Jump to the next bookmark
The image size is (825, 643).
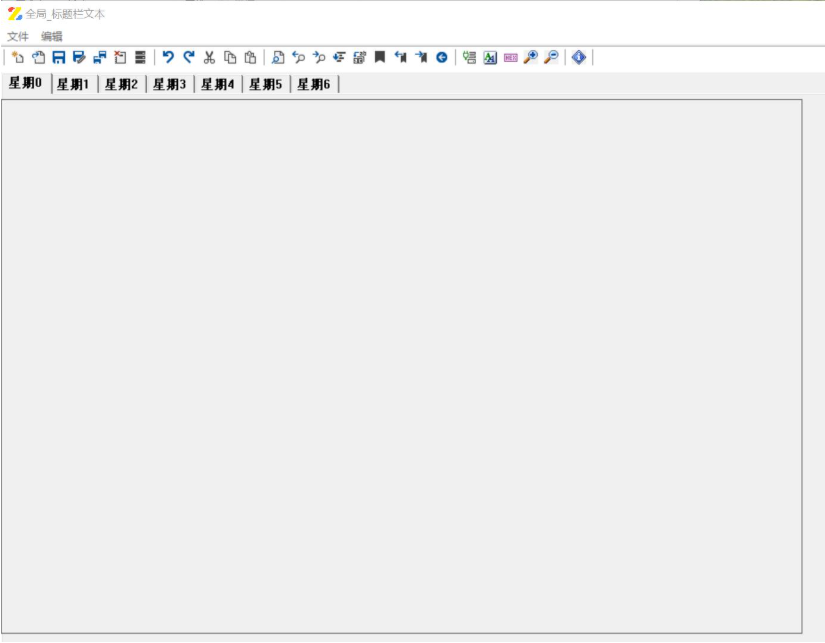pyautogui.click(x=421, y=57)
